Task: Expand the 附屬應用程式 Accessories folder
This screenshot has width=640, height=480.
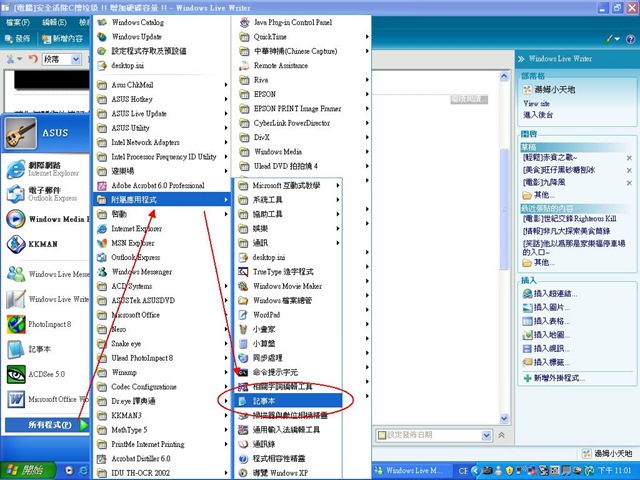Action: click(x=162, y=200)
